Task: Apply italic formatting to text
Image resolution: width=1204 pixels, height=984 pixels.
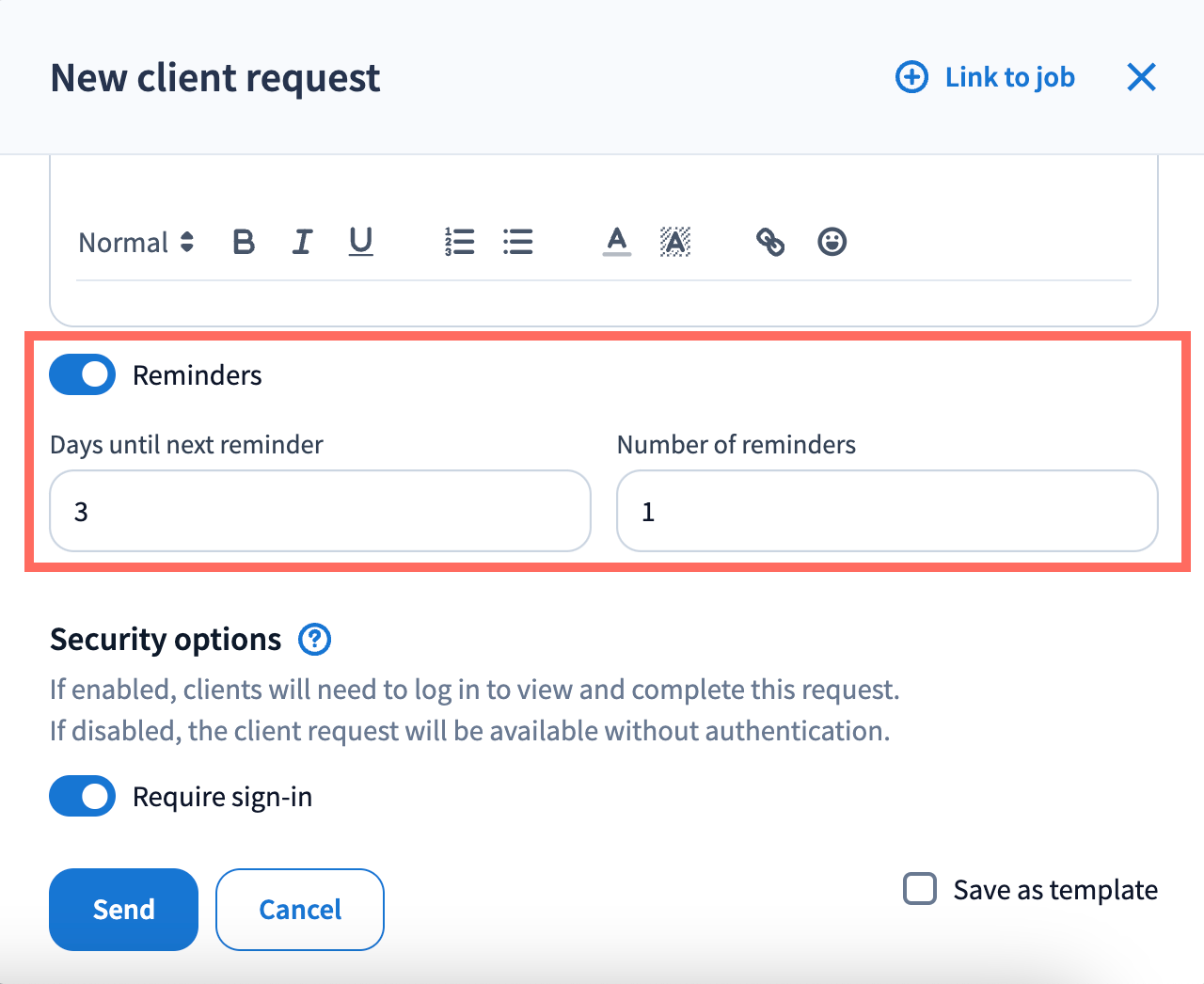Action: (302, 243)
